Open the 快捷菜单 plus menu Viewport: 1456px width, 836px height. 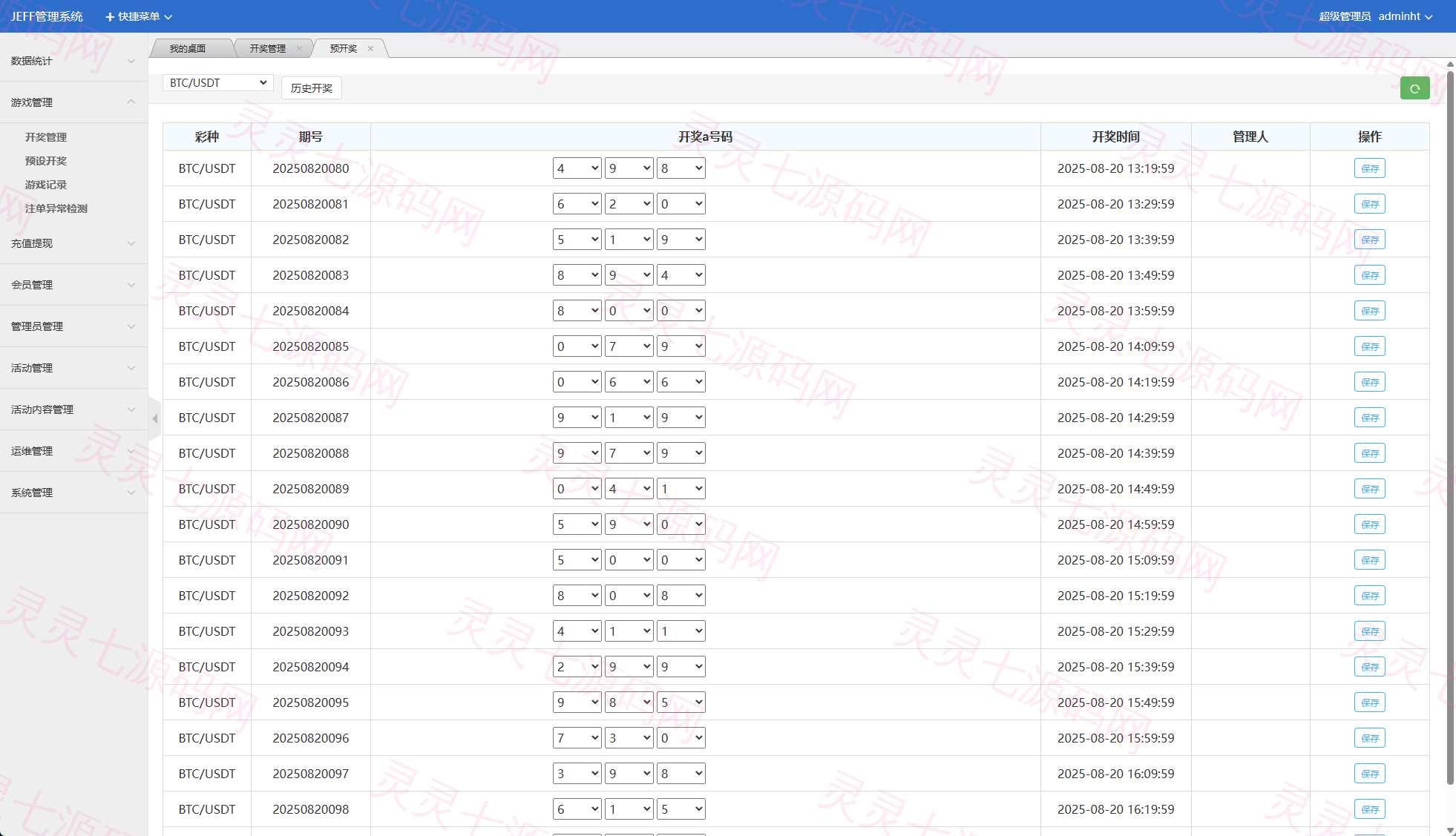pyautogui.click(x=138, y=16)
